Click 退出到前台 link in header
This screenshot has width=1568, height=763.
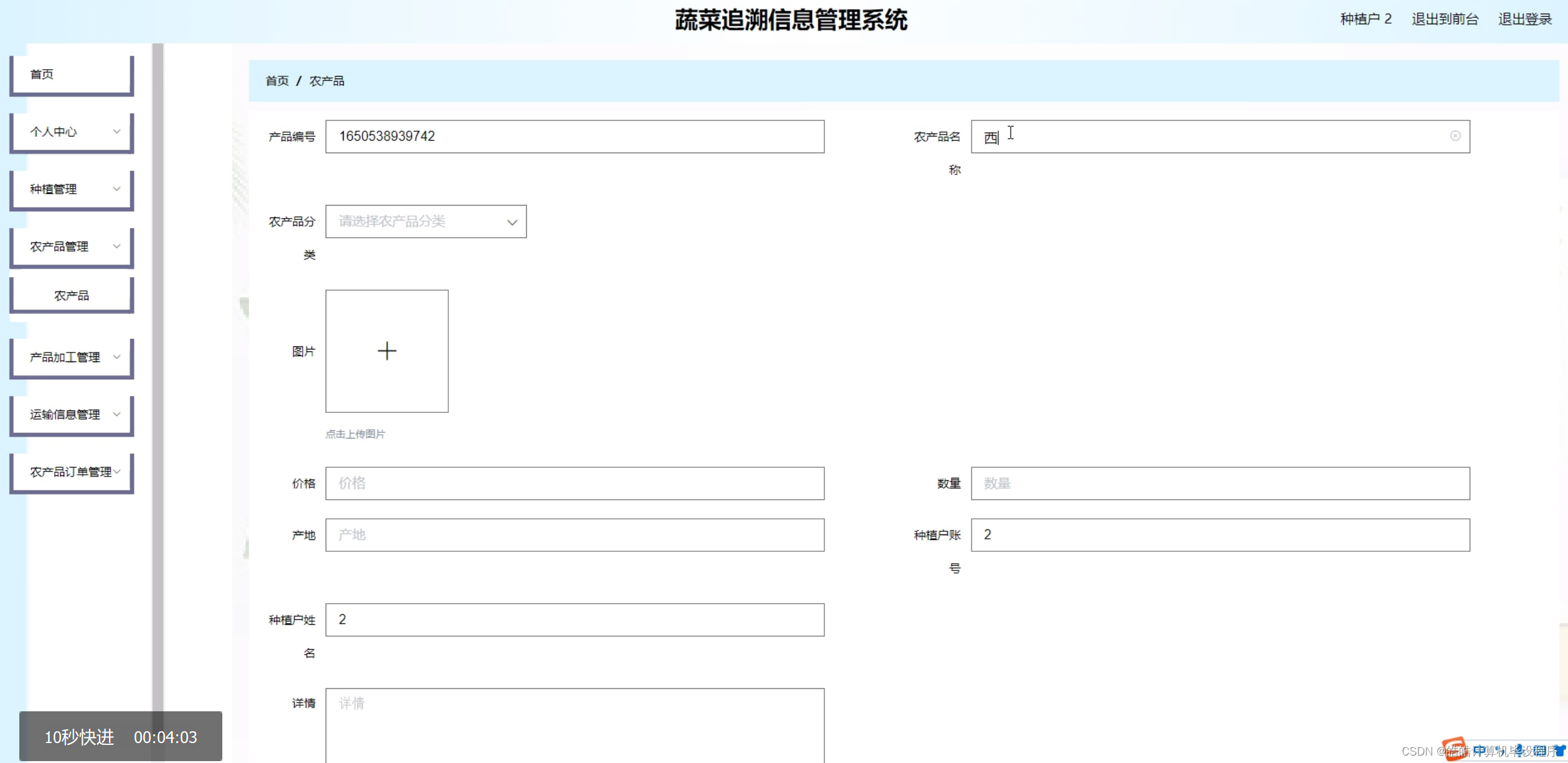click(x=1445, y=19)
